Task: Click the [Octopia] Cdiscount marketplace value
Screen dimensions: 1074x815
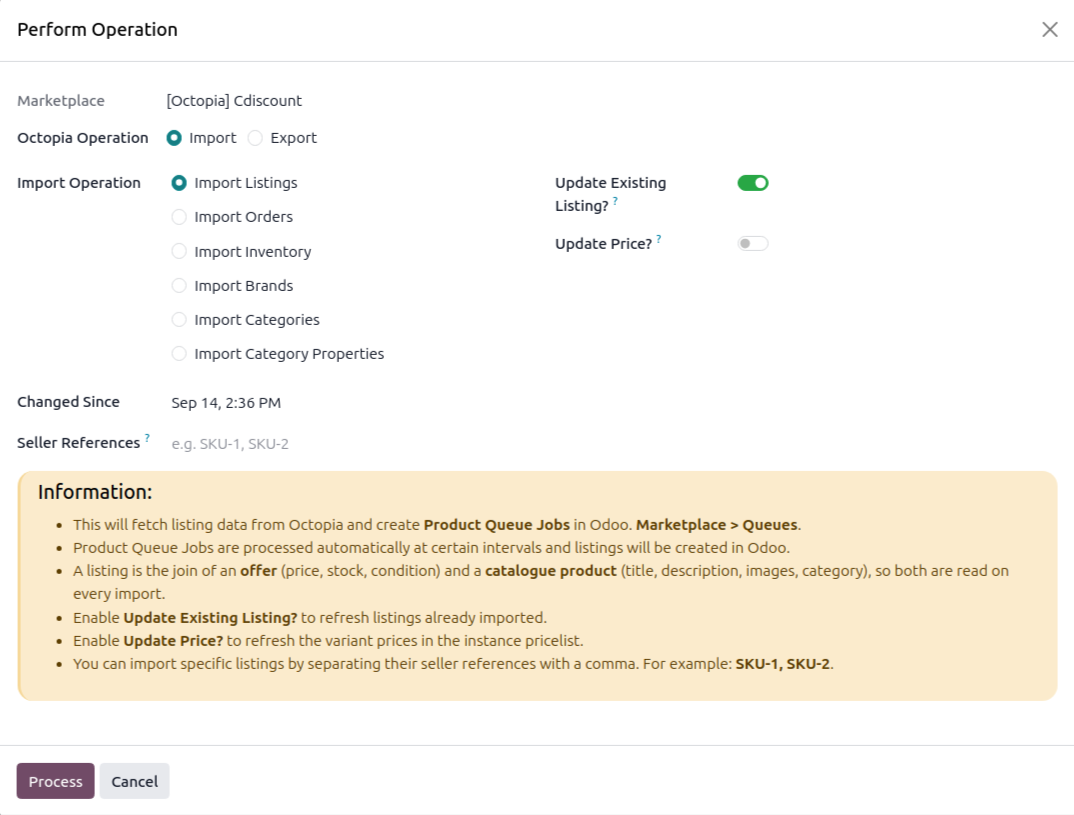Action: 234,101
